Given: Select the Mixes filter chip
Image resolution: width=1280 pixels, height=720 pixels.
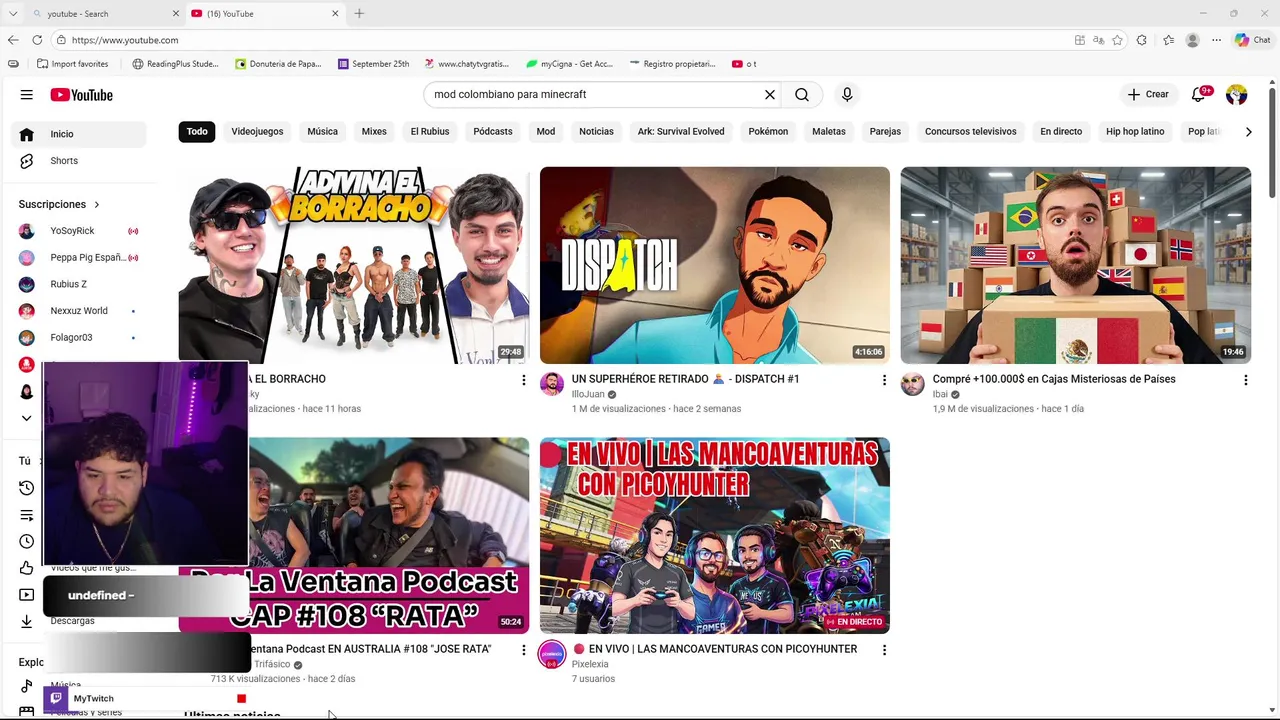Looking at the screenshot, I should (x=374, y=132).
